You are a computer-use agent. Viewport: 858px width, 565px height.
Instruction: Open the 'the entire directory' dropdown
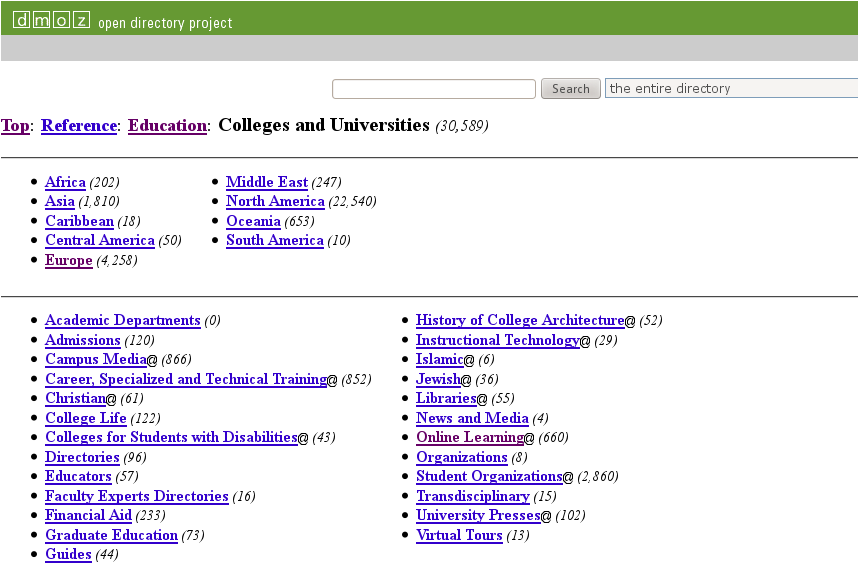coord(730,89)
